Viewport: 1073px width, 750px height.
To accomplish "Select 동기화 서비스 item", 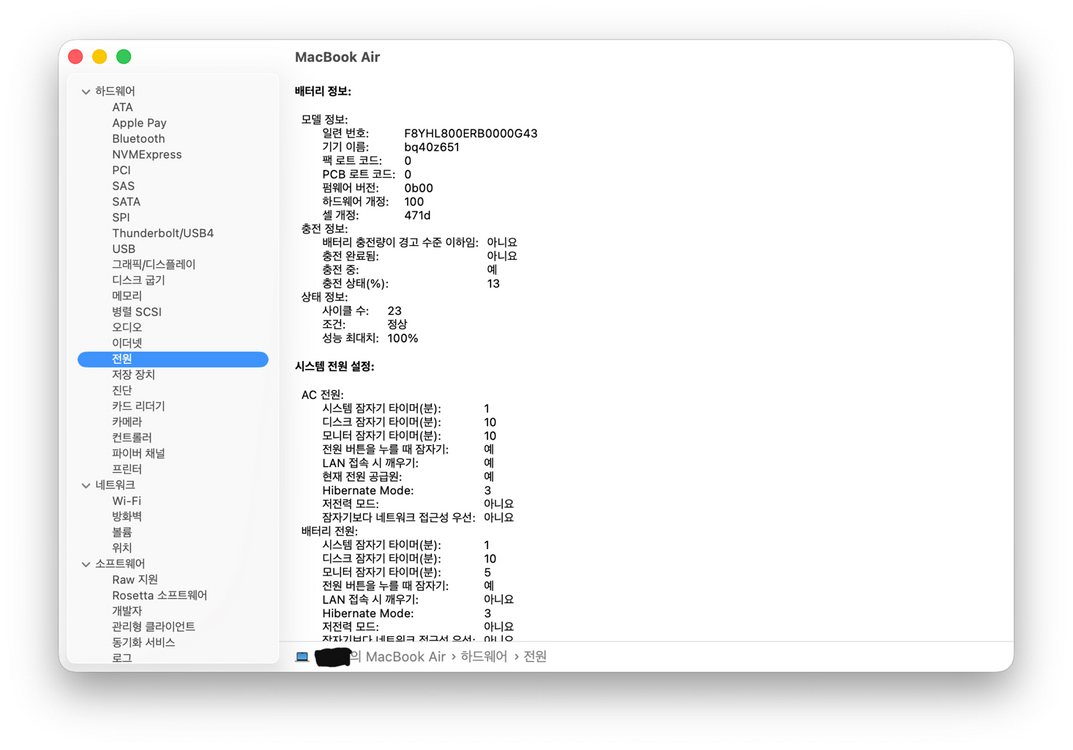I will coord(143,643).
